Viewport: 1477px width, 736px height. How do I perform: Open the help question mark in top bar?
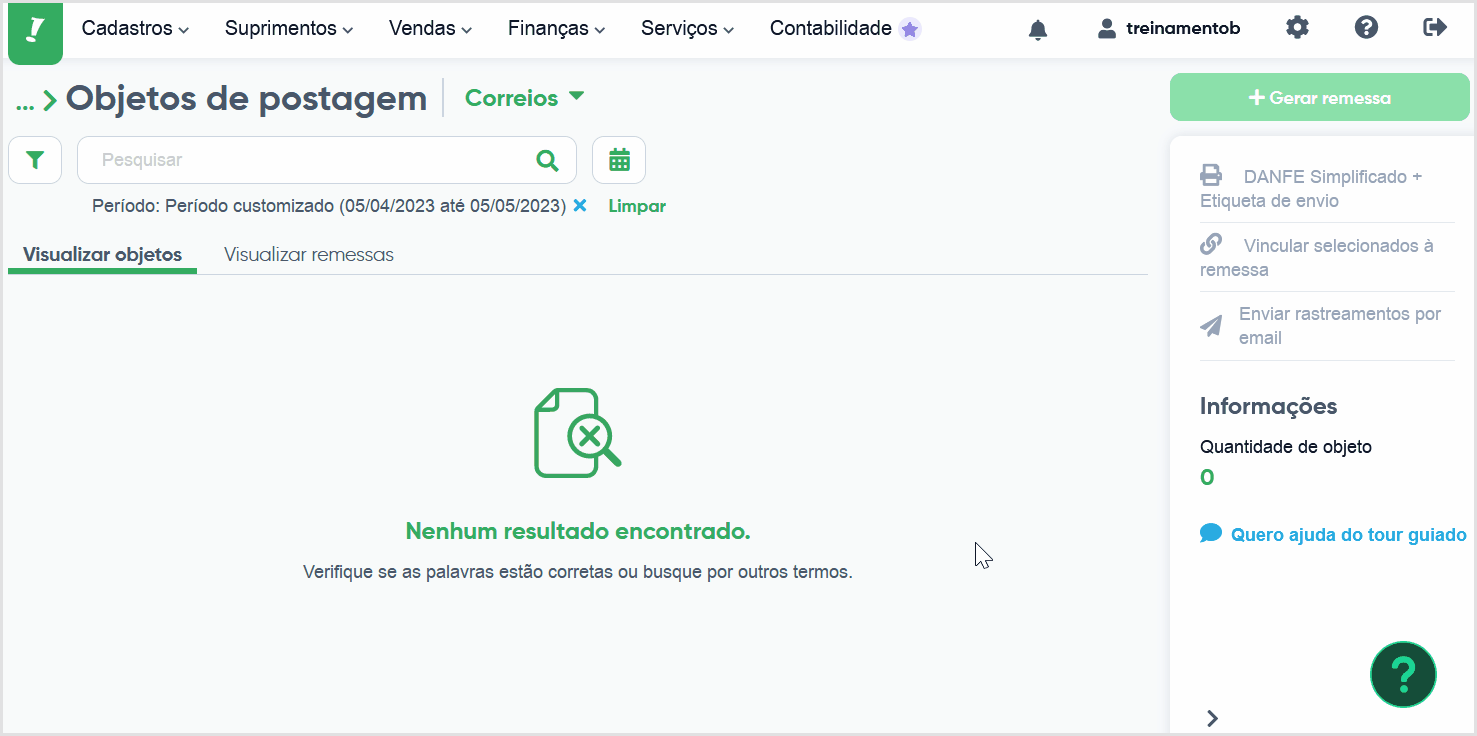click(1366, 28)
